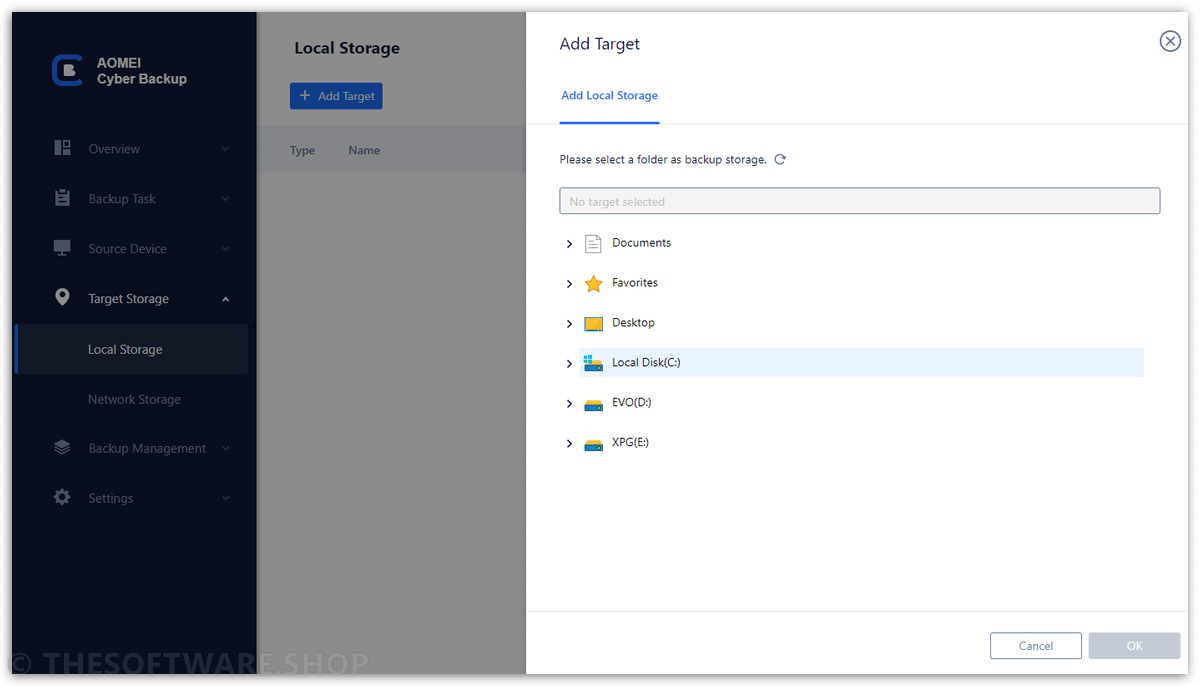Expand the Source Device menu chevron
This screenshot has height=686, width=1200.
(225, 249)
